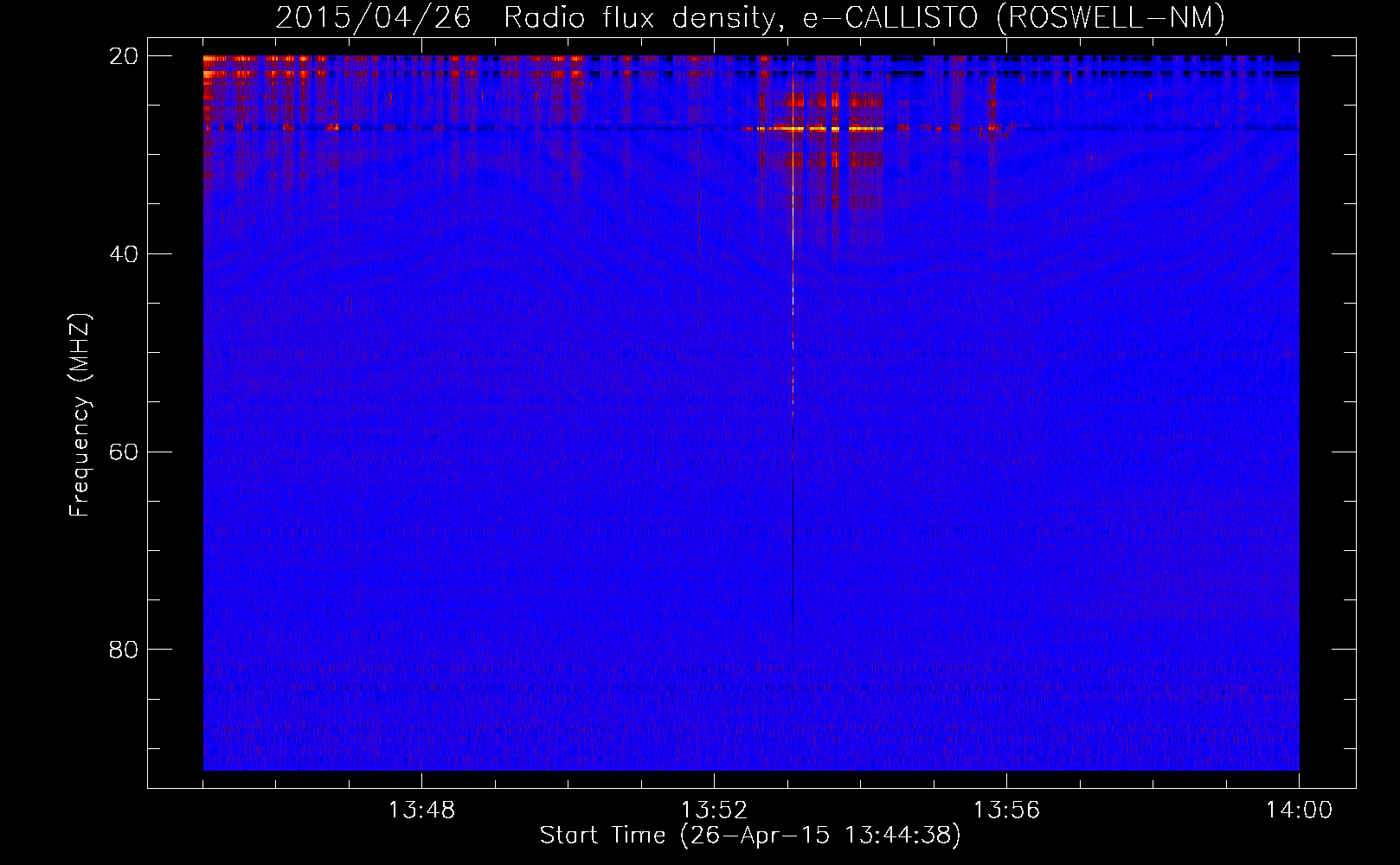Select the '40' frequency axis label

coord(124,254)
